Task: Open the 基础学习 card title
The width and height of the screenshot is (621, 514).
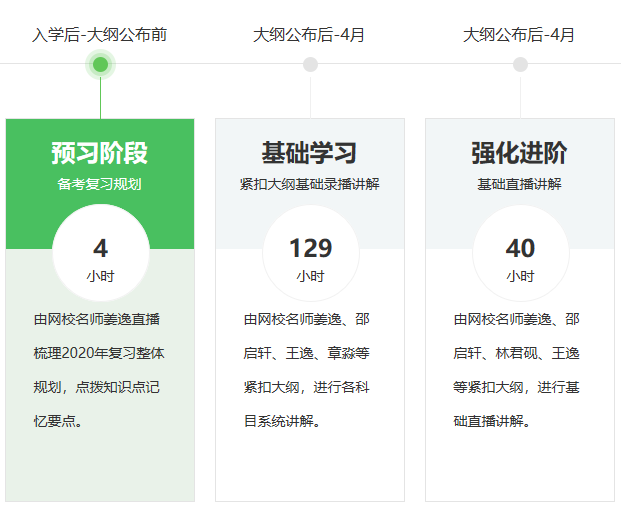Action: (x=310, y=153)
